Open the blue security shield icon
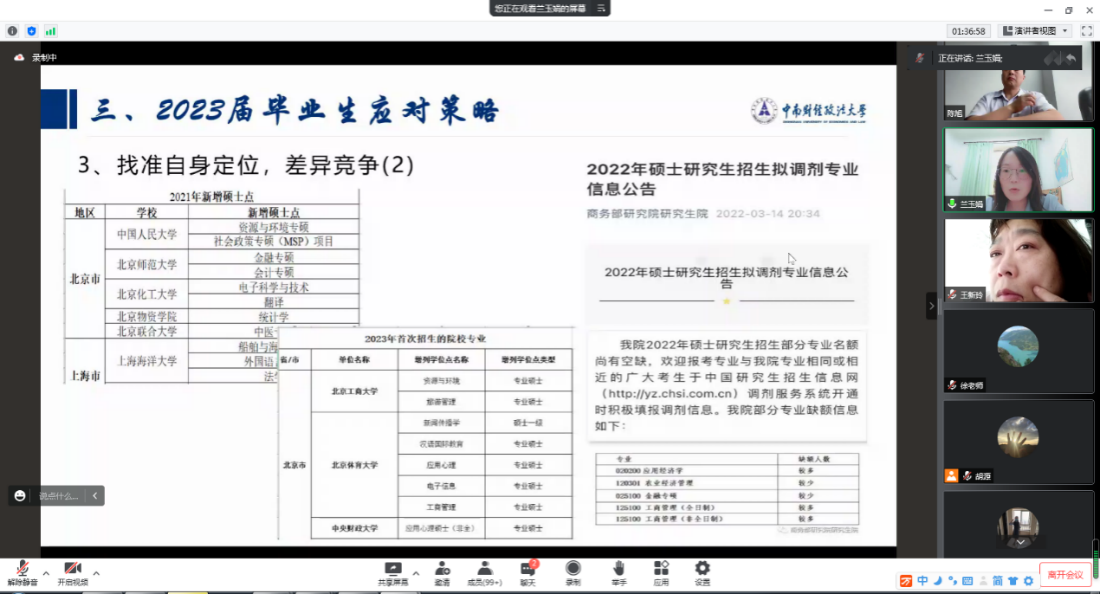This screenshot has width=1100, height=594. [x=32, y=31]
